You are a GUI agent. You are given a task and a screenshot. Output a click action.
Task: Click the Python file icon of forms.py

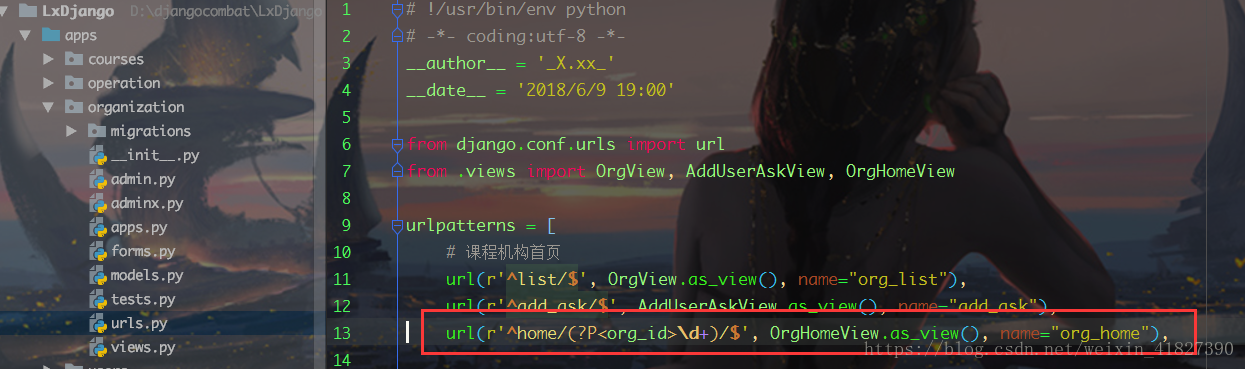pyautogui.click(x=98, y=251)
